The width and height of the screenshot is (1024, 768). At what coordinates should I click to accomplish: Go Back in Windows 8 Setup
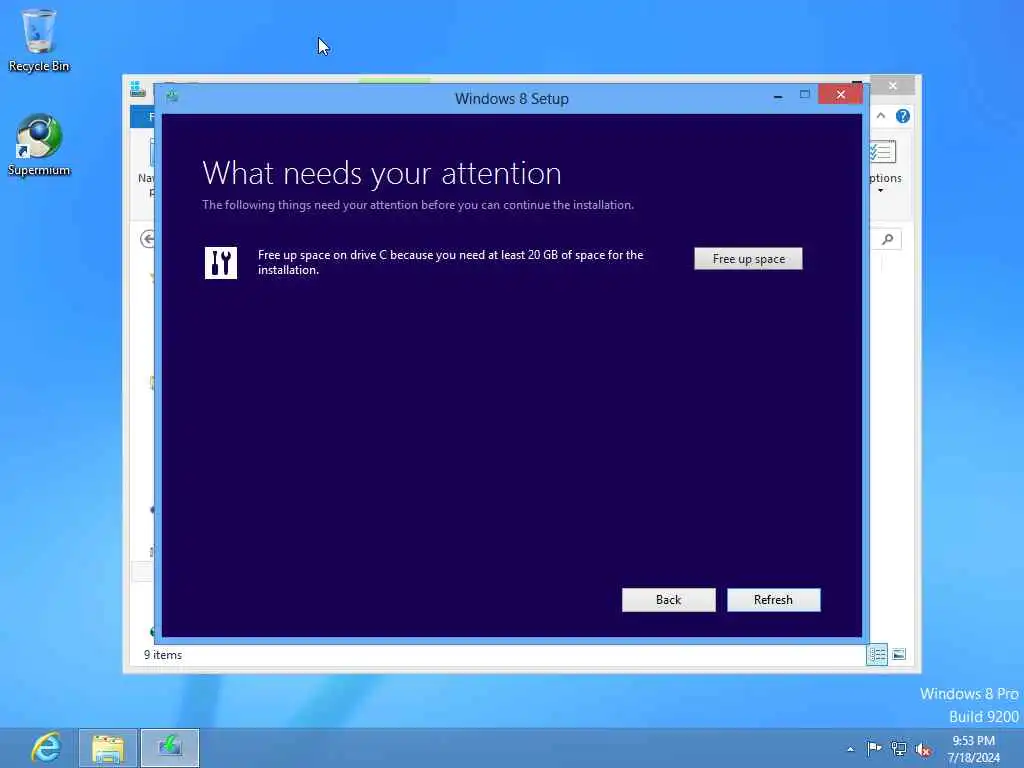(x=668, y=600)
